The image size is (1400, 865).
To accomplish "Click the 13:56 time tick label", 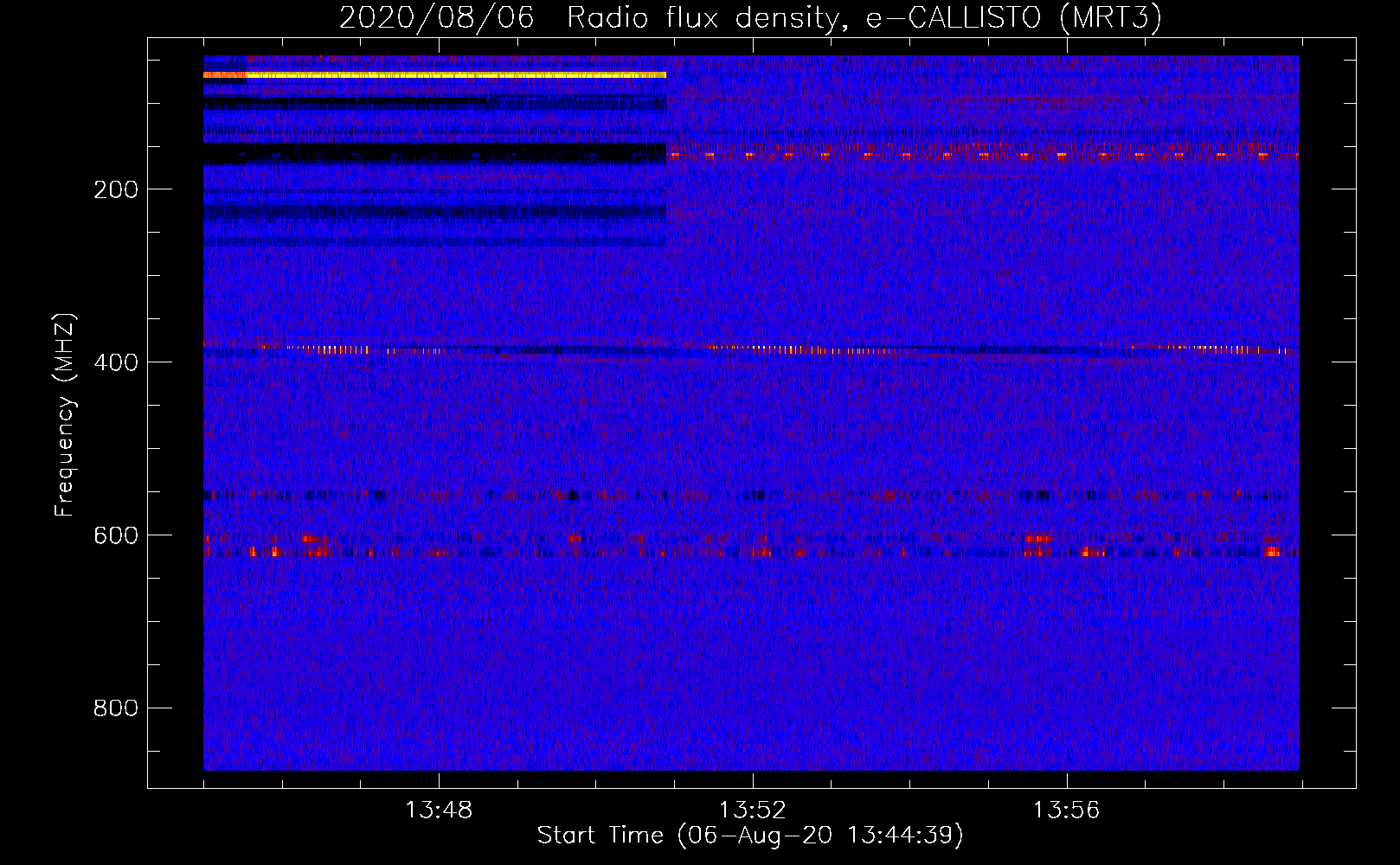I will 1066,811.
